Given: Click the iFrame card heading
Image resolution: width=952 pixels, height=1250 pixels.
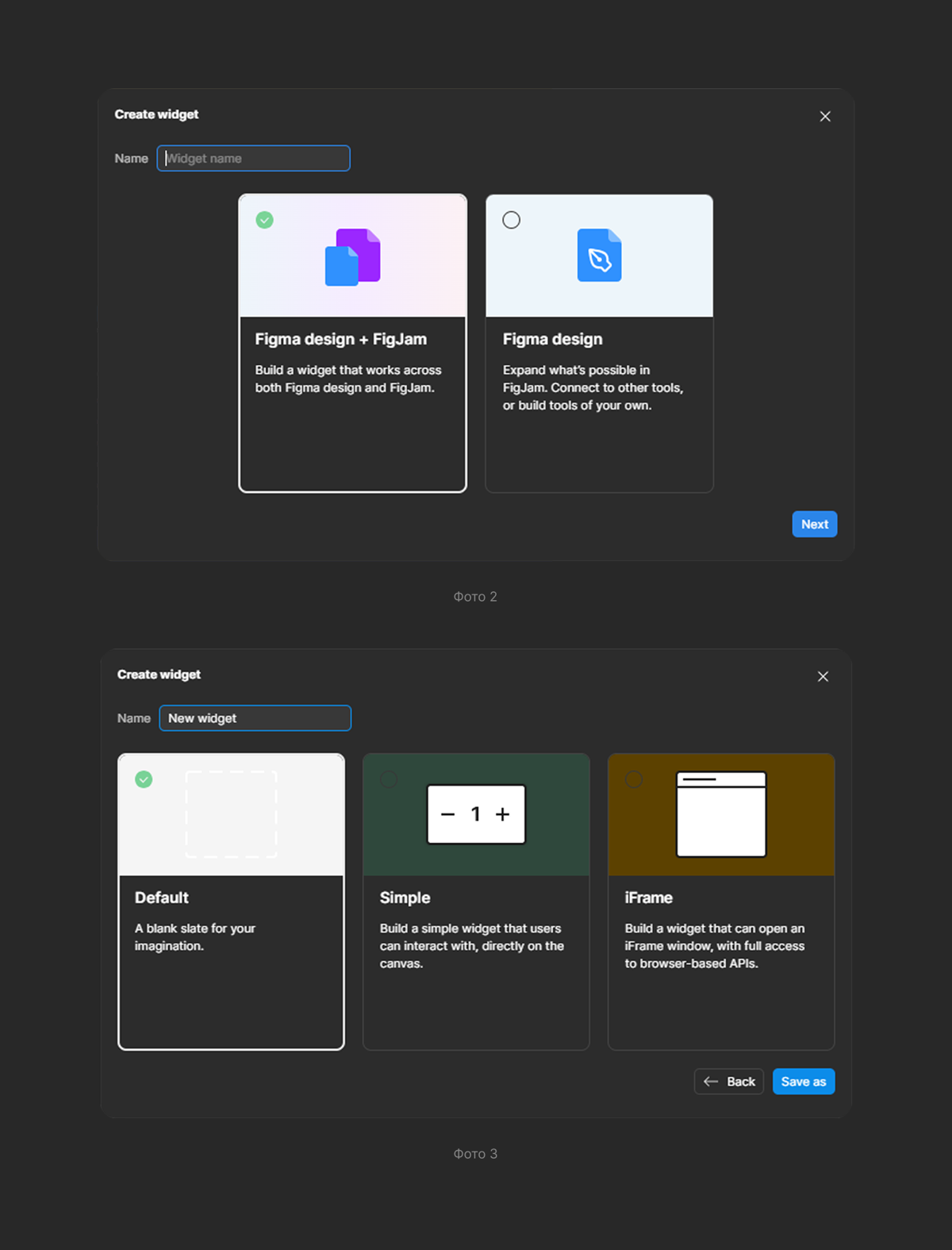Looking at the screenshot, I should (x=649, y=898).
